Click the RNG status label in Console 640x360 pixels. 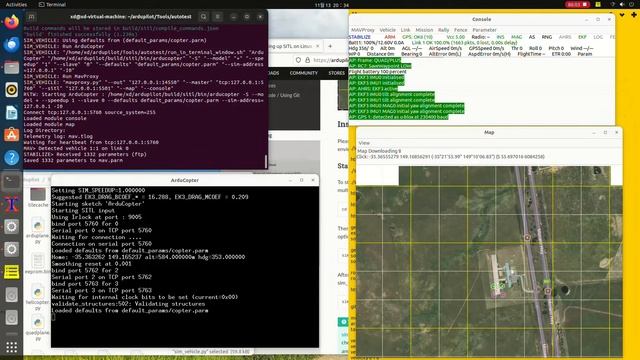click(547, 37)
